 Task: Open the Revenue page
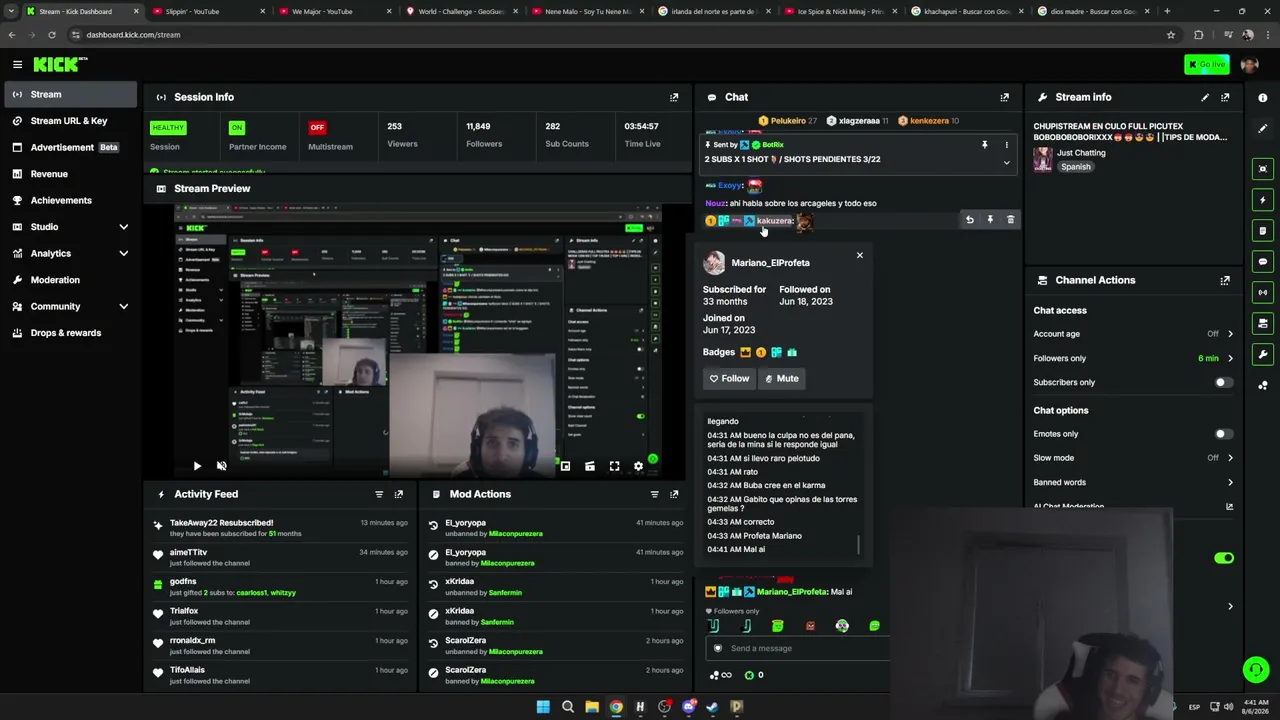[69, 174]
